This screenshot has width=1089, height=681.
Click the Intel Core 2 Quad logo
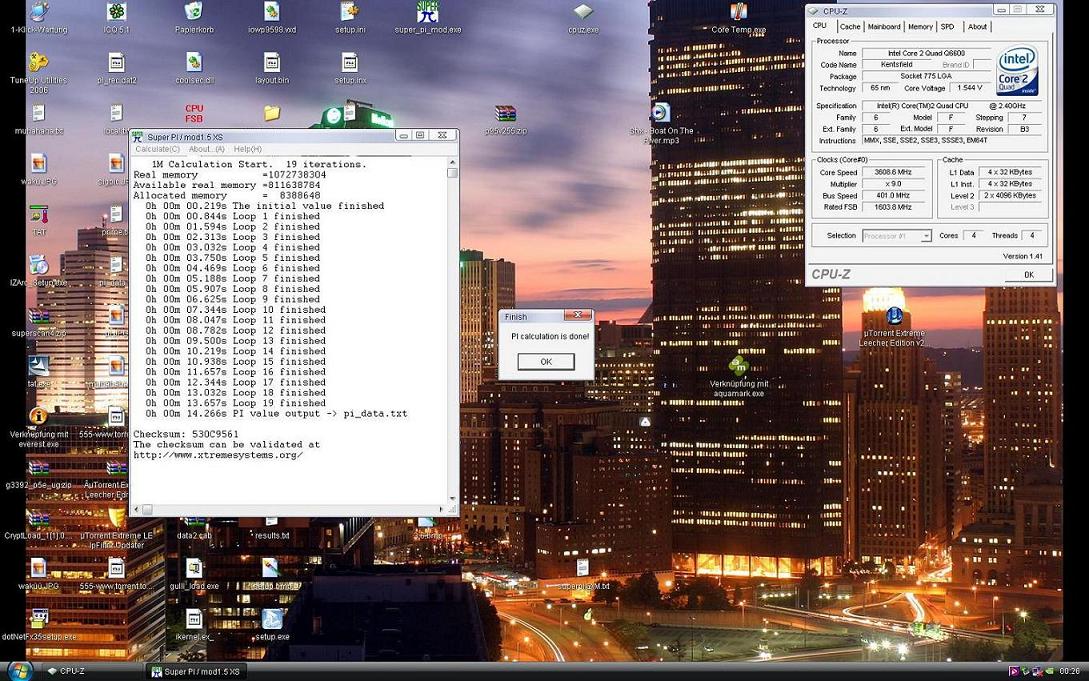(1017, 70)
